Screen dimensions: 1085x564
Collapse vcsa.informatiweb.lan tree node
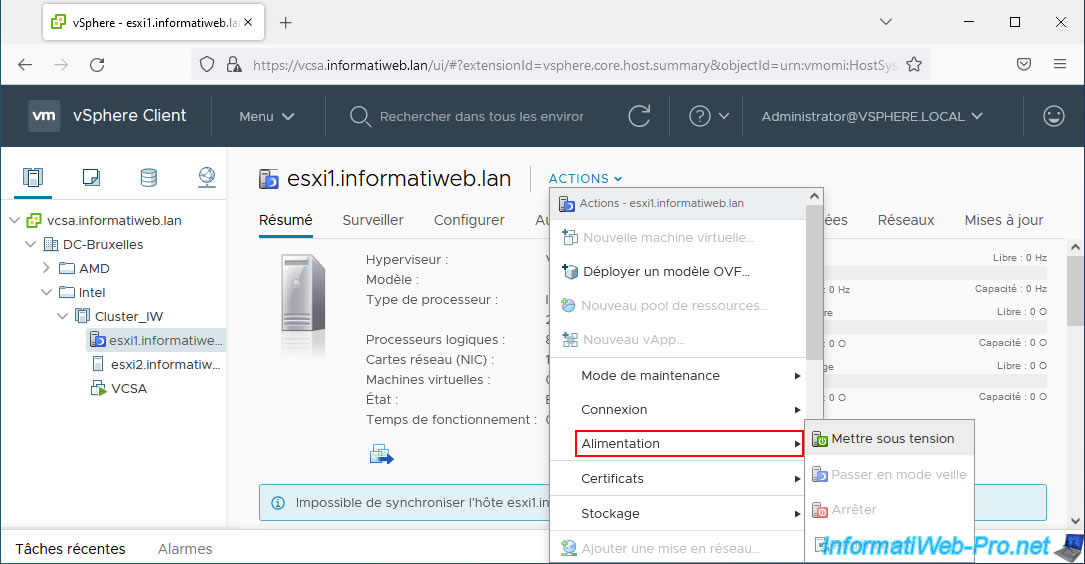coord(15,220)
